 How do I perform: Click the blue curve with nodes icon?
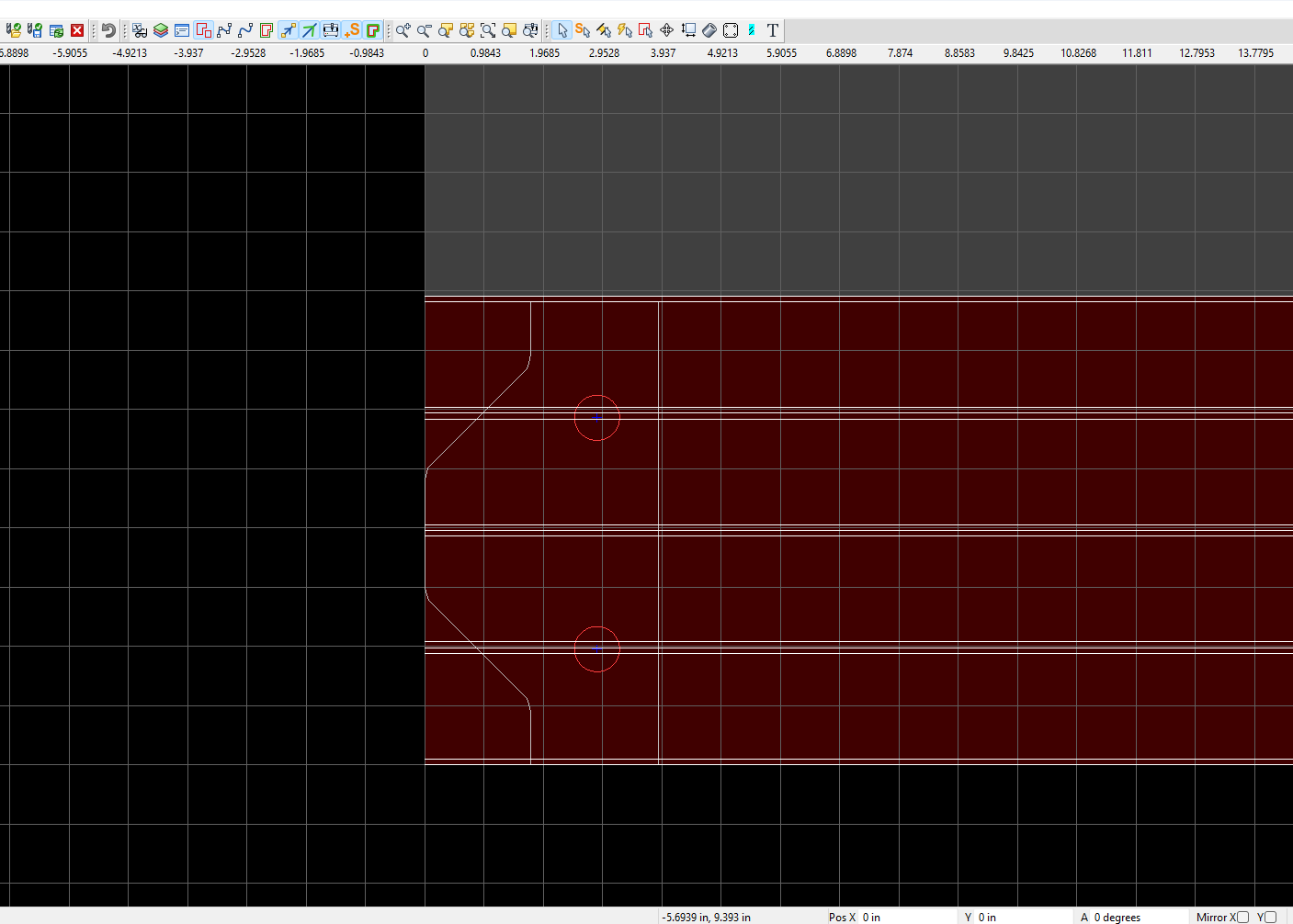point(245,30)
